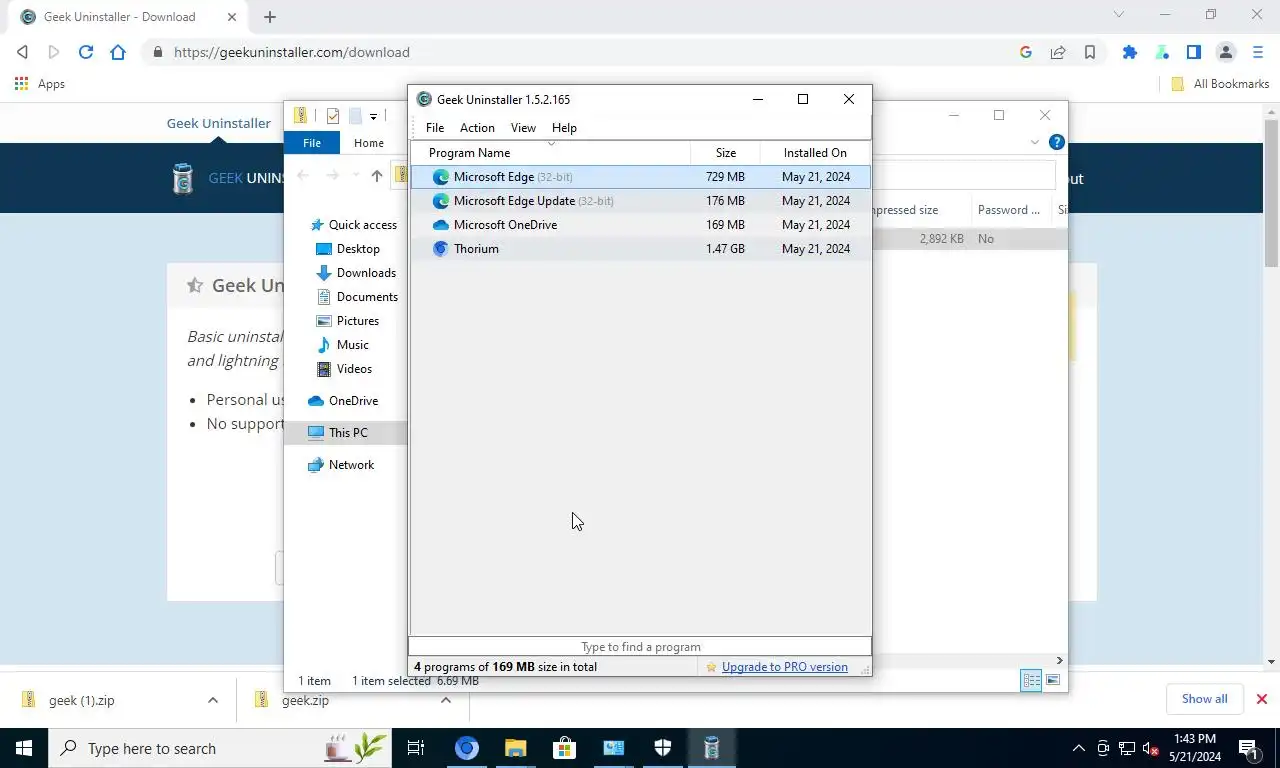Open browser extensions puzzle icon
The image size is (1280, 768).
pos(1130,52)
